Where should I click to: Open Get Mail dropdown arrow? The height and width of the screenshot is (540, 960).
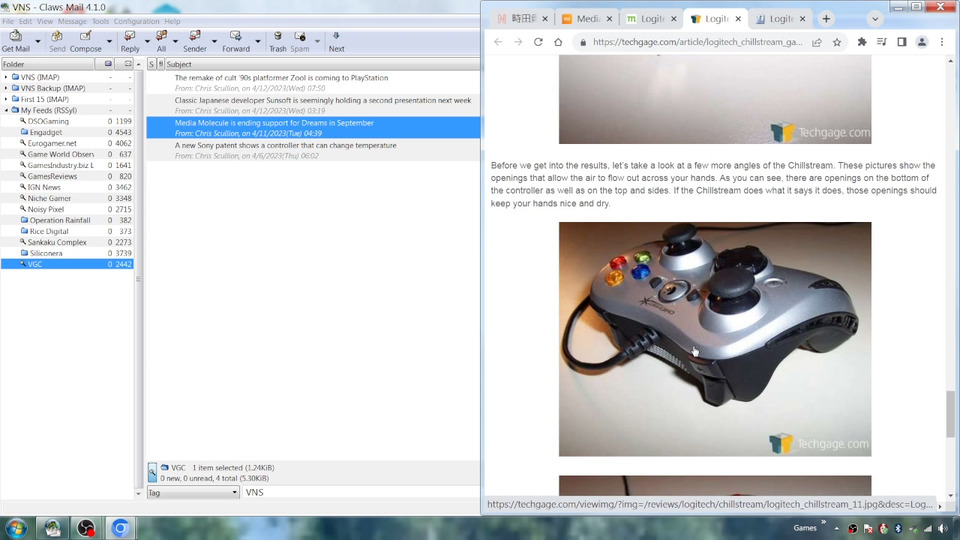click(38, 42)
